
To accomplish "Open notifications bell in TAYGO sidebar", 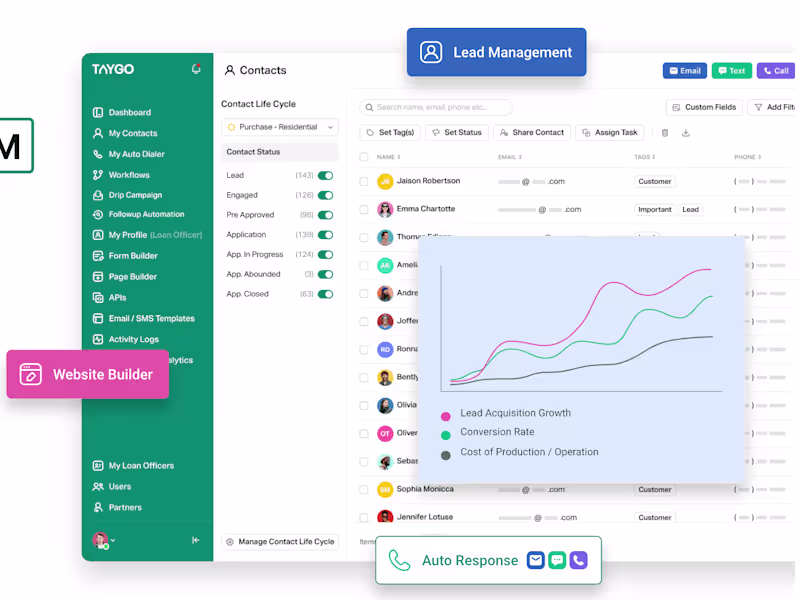I will coord(196,69).
